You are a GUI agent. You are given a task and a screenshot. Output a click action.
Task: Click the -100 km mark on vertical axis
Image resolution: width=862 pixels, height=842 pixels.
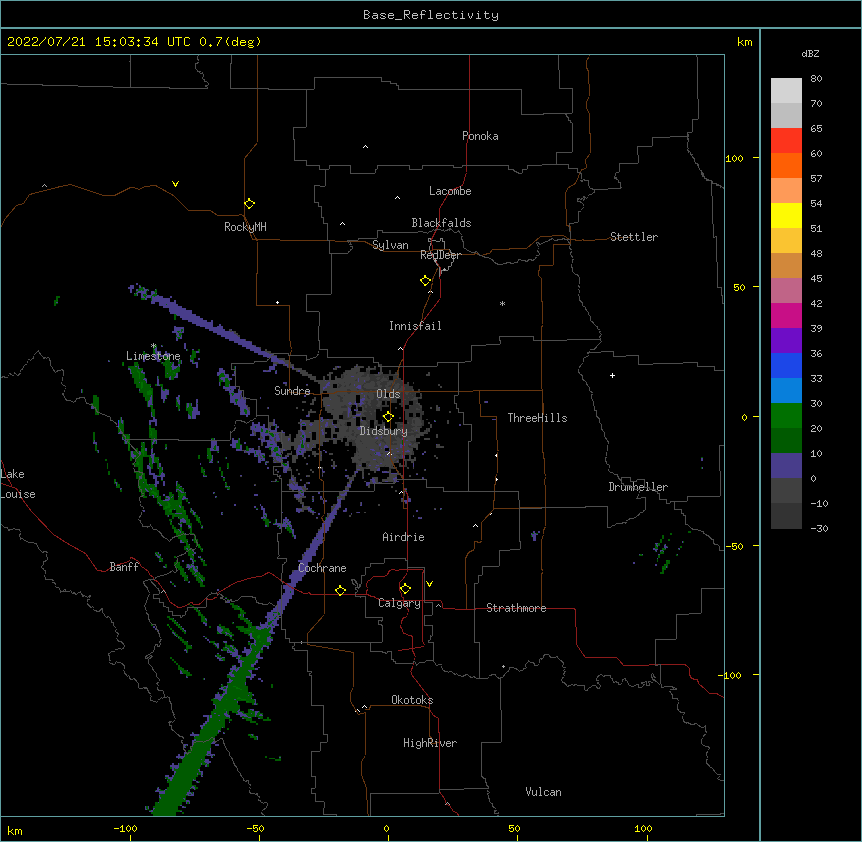click(x=731, y=675)
